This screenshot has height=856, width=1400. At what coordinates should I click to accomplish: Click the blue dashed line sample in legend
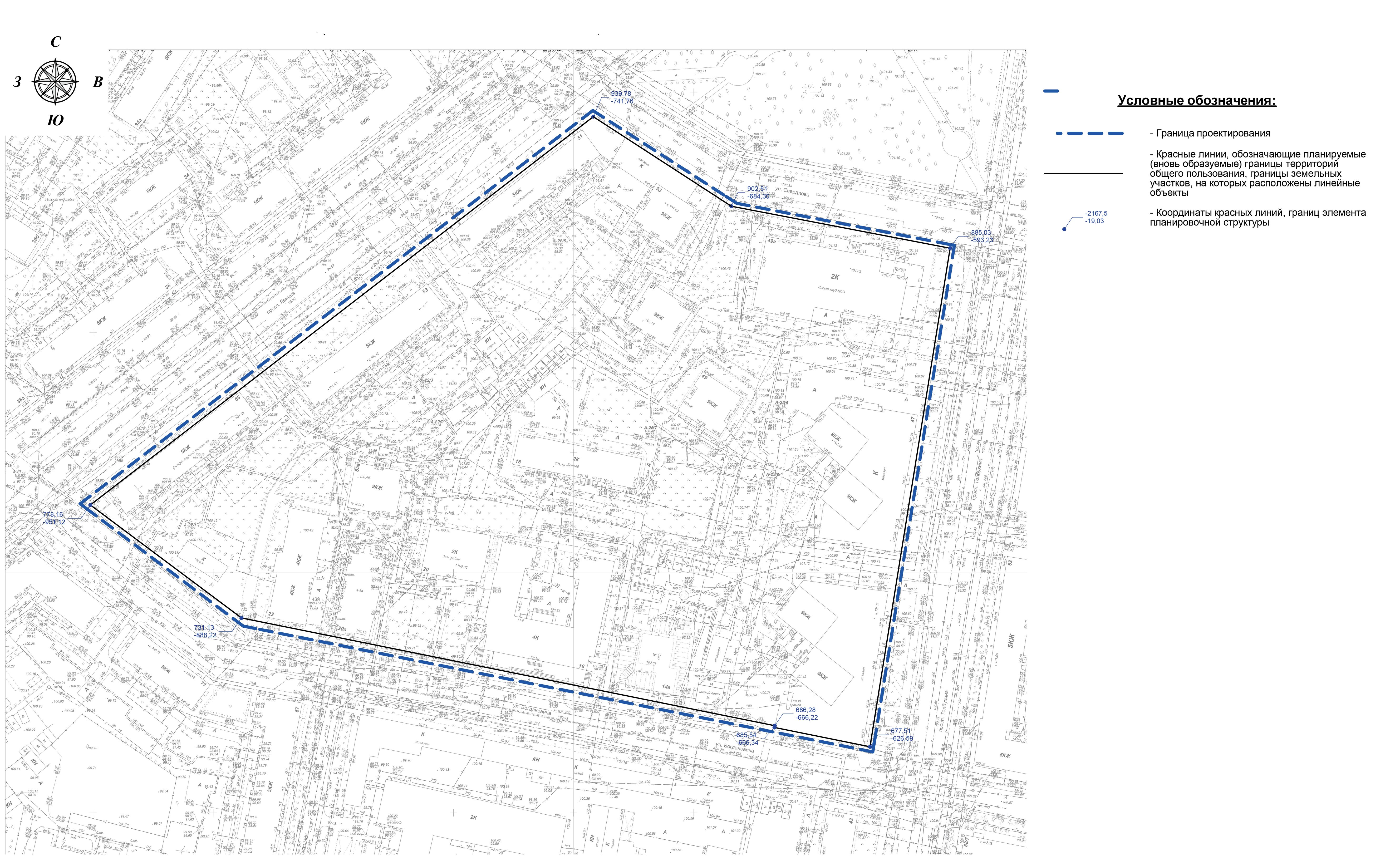click(1090, 134)
